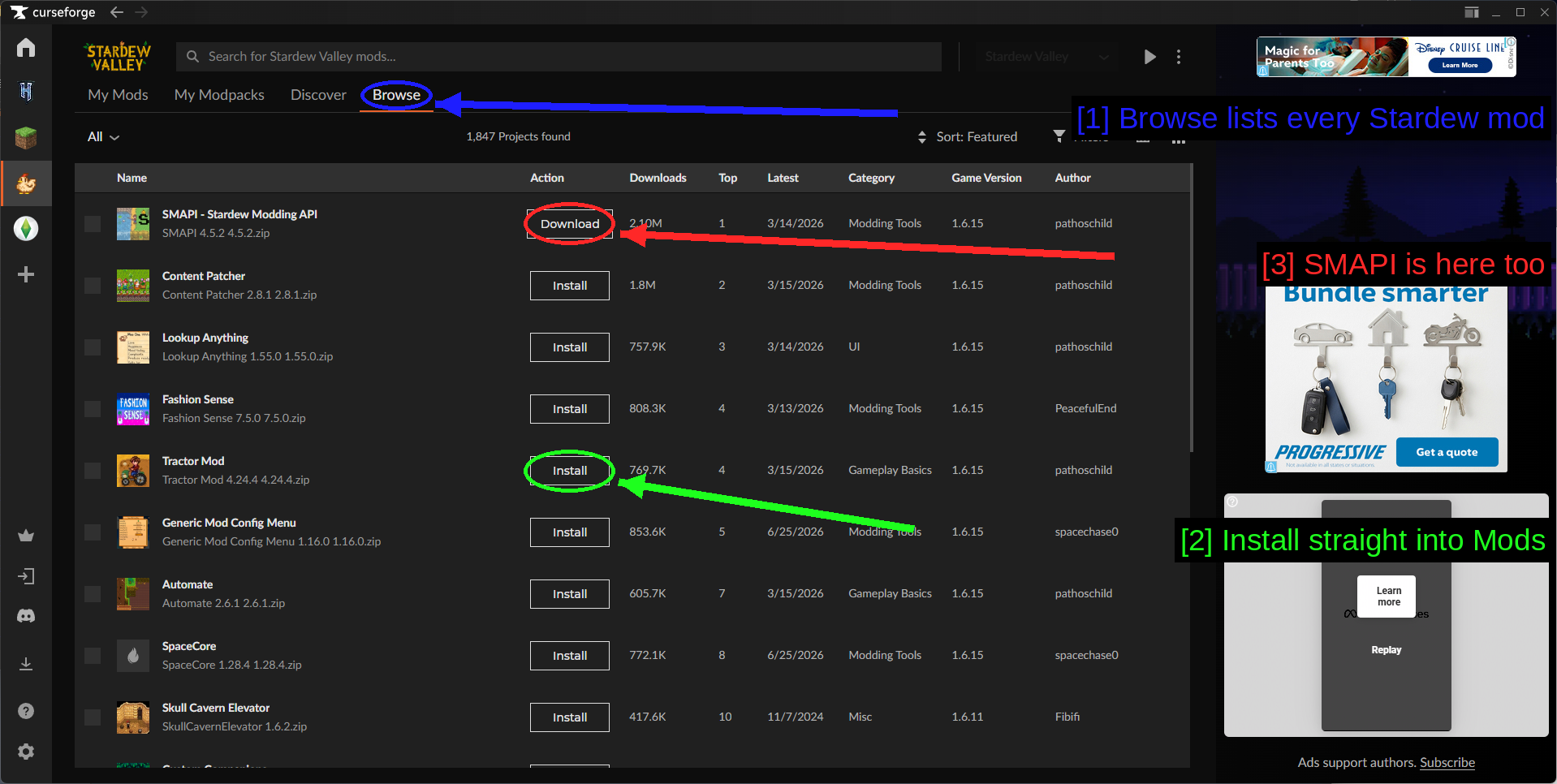Viewport: 1557px width, 784px height.
Task: Toggle the sidebar layout icon in title bar
Action: [x=1472, y=12]
